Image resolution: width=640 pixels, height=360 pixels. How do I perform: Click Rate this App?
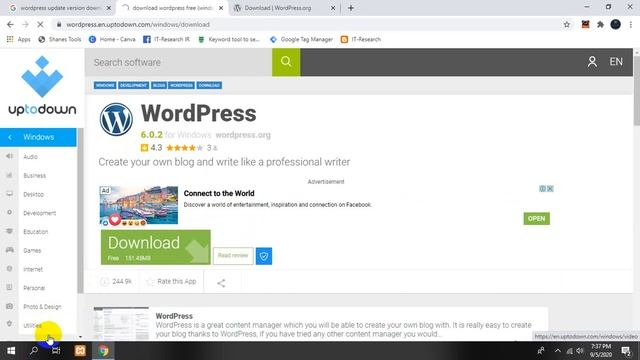pos(171,281)
